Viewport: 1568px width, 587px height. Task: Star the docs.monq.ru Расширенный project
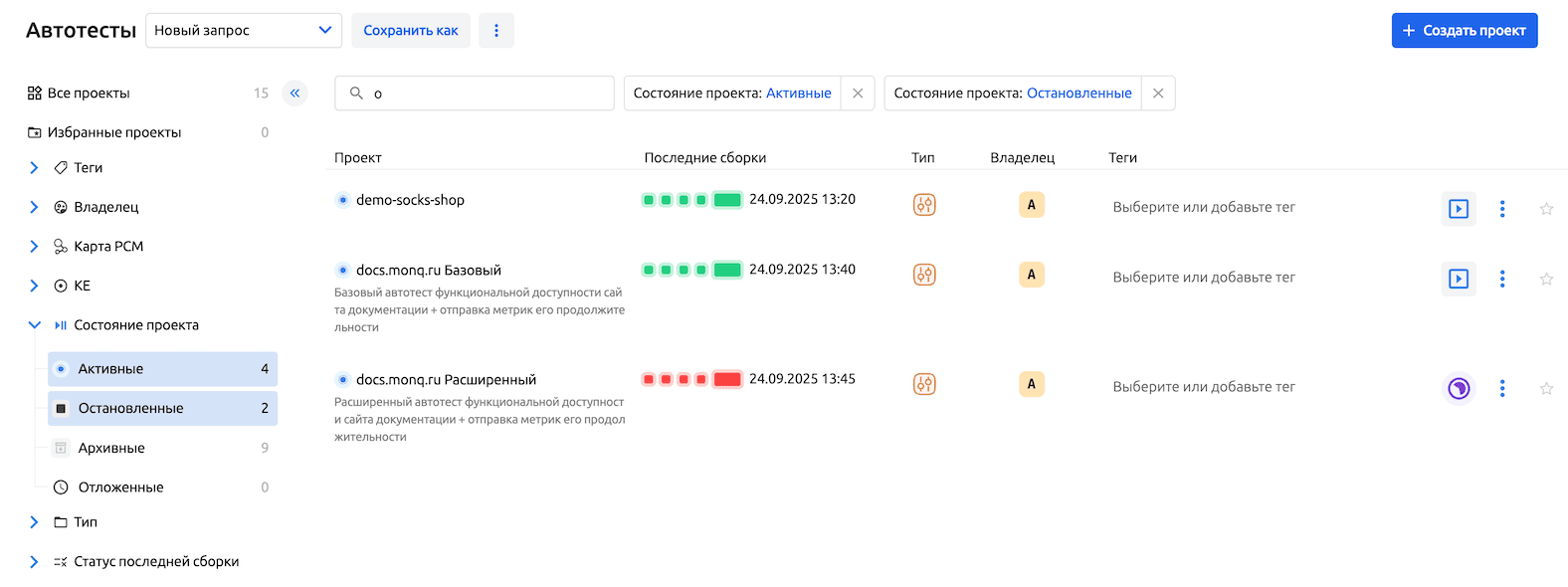(x=1546, y=389)
